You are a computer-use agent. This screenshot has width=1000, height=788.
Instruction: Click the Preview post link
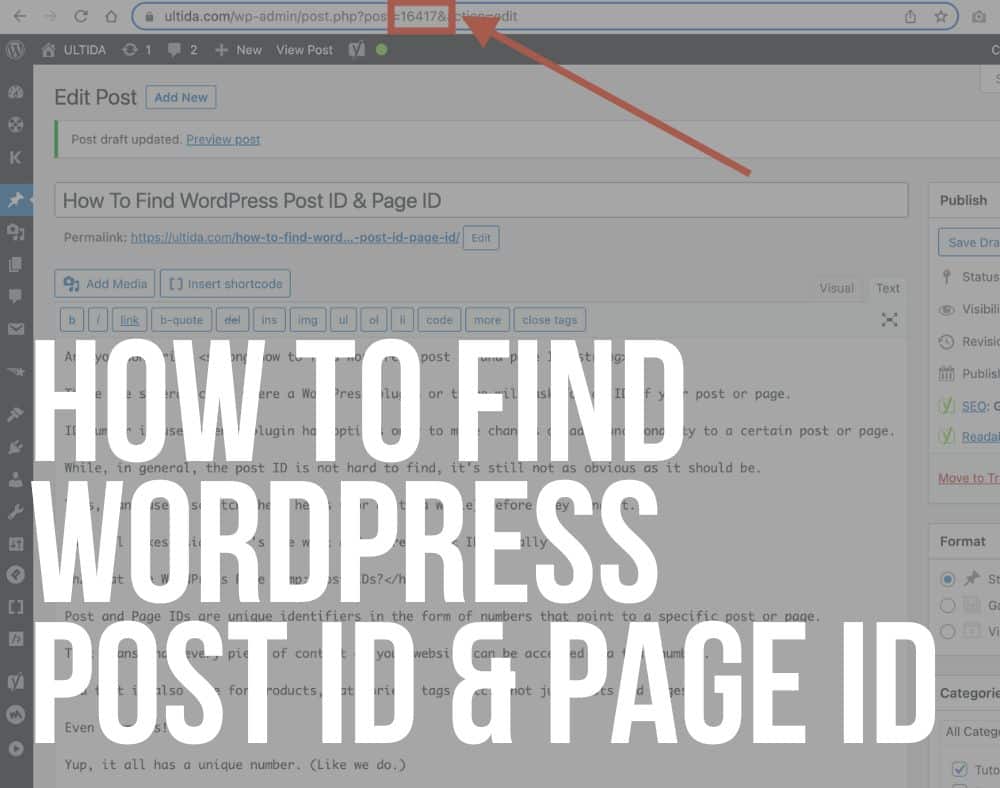tap(223, 139)
